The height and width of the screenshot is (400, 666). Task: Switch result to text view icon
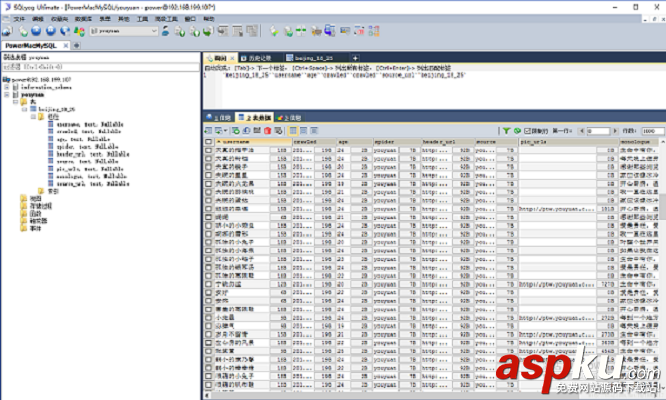(314, 131)
